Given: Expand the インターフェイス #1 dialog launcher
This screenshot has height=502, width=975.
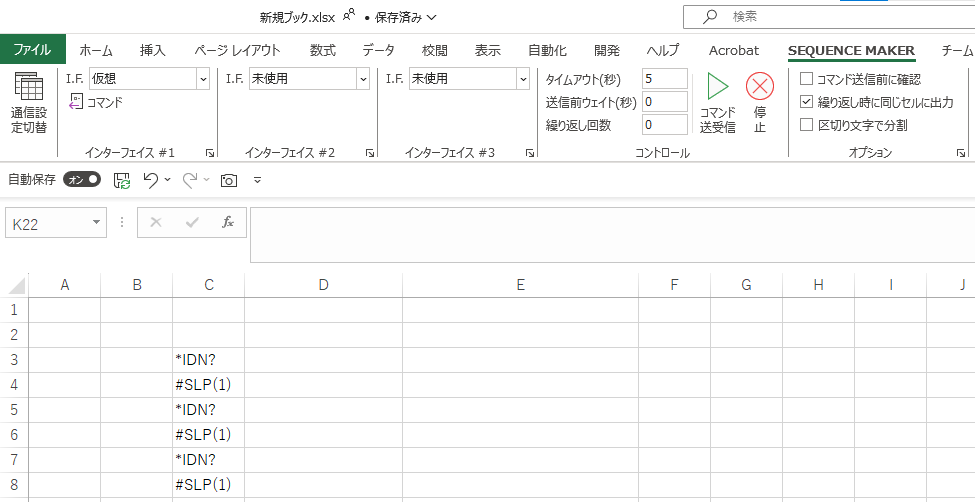Looking at the screenshot, I should point(210,153).
